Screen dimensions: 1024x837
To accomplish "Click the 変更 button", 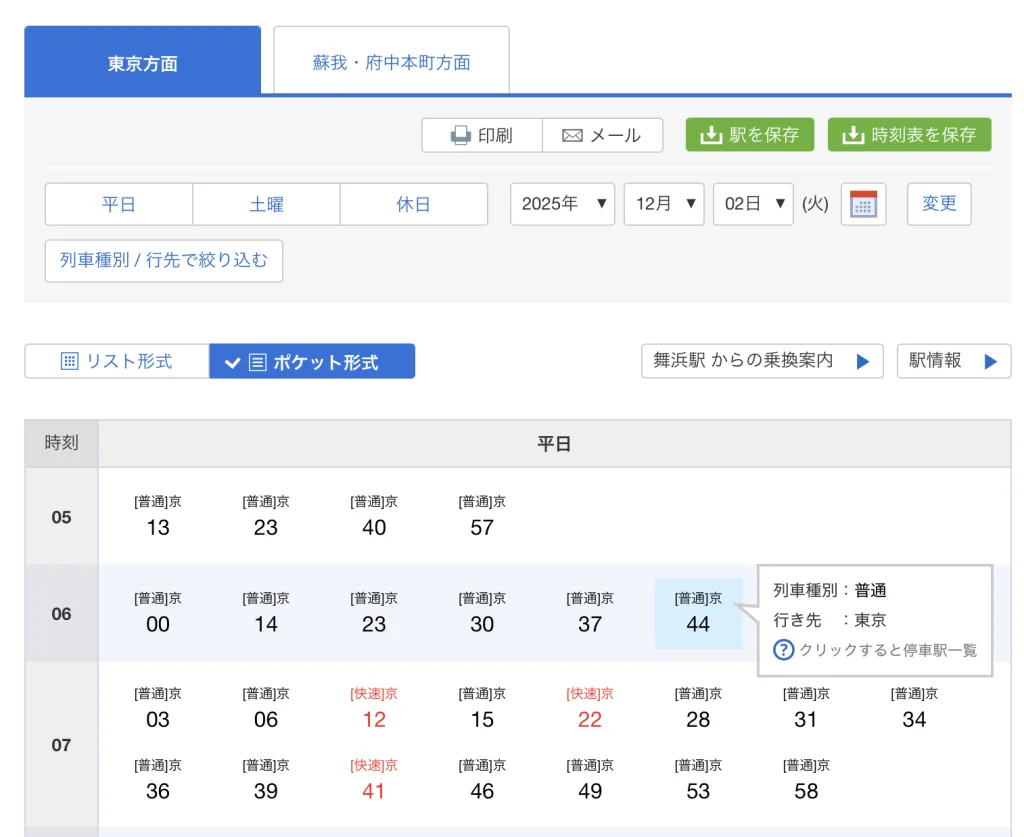I will pyautogui.click(x=939, y=204).
